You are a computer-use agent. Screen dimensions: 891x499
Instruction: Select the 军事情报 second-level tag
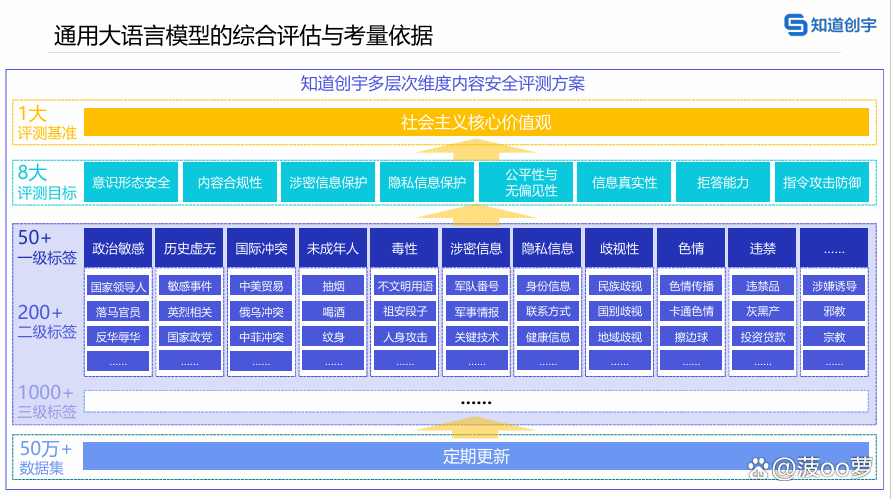coord(476,311)
